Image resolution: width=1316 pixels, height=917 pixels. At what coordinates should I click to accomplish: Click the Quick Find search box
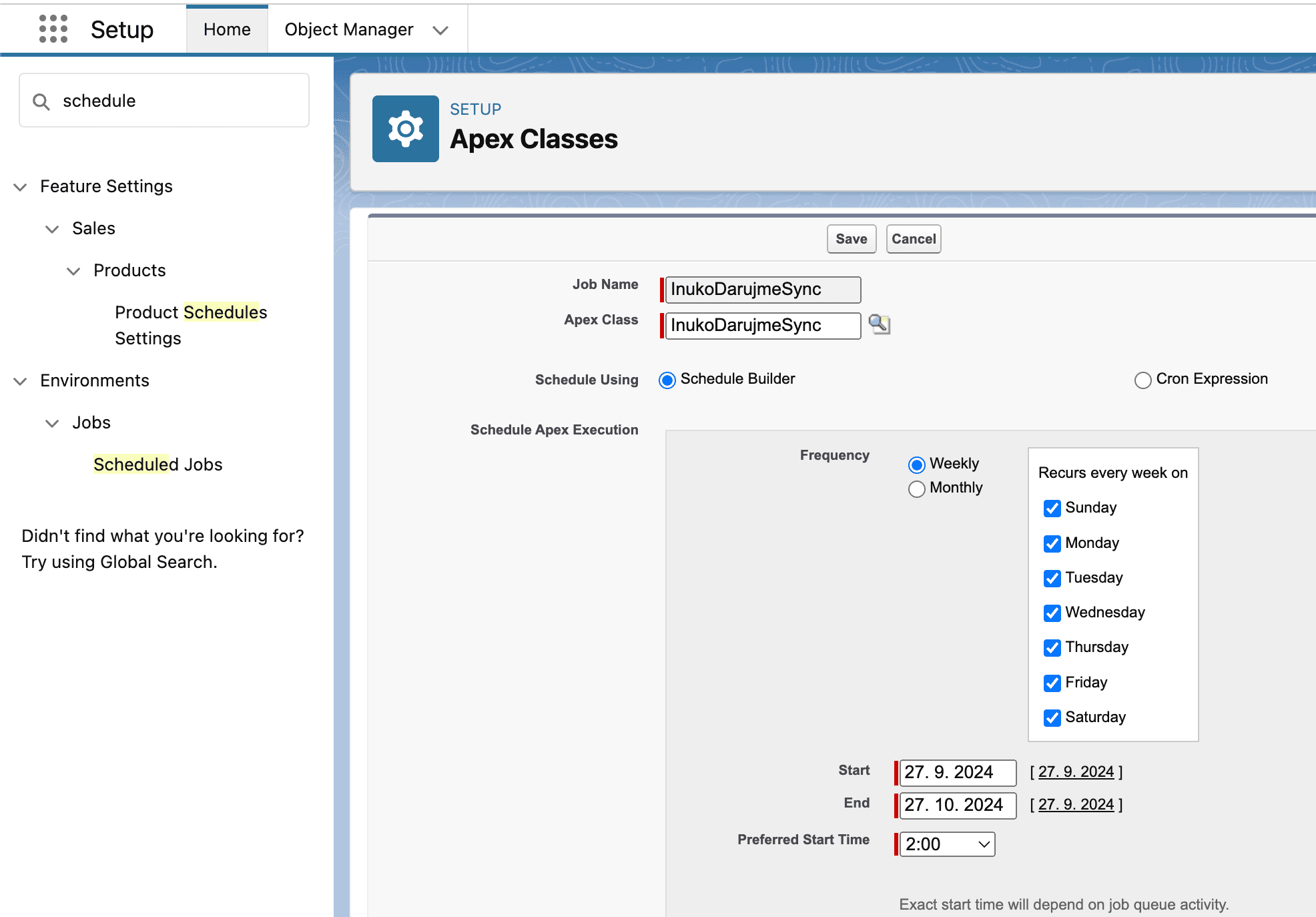164,101
